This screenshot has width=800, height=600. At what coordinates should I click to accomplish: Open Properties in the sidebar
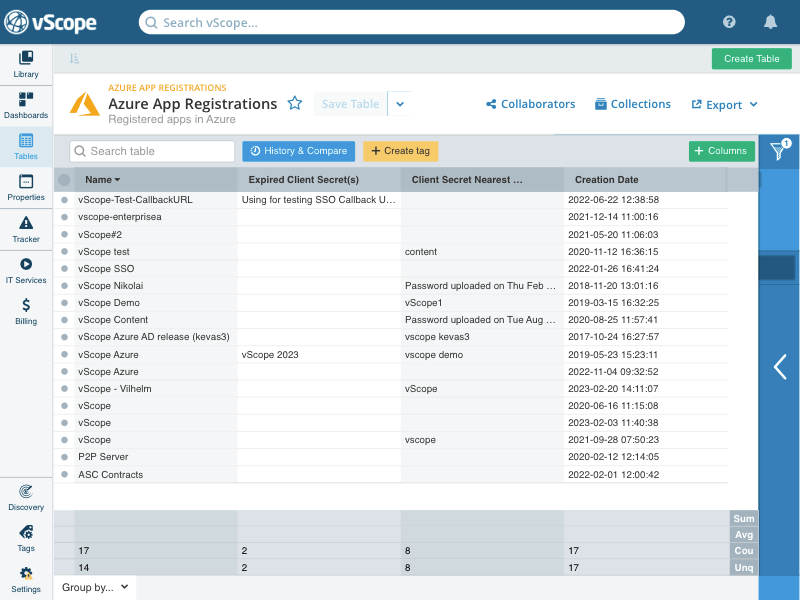point(26,188)
